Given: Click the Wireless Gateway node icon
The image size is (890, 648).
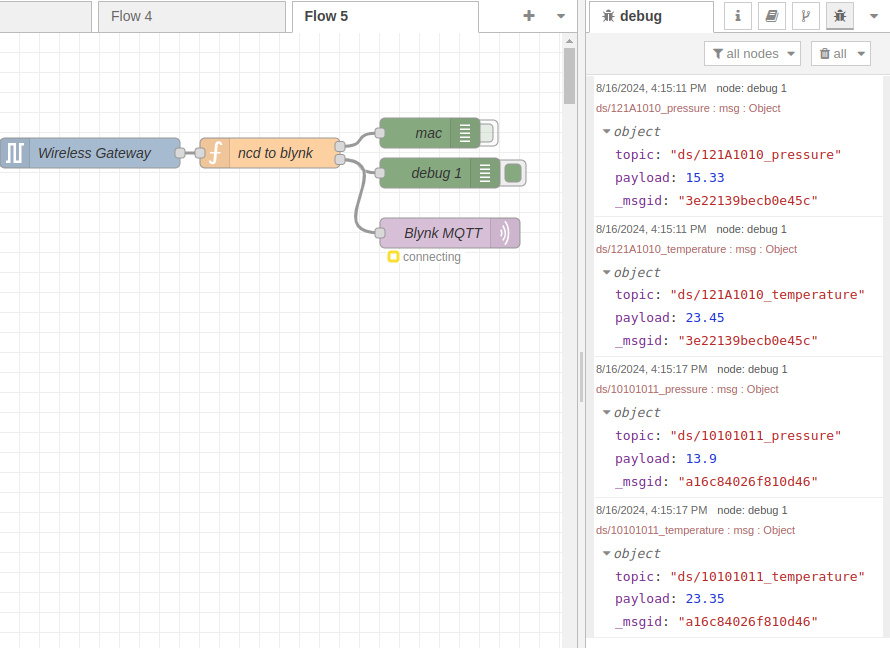Looking at the screenshot, I should pos(15,153).
